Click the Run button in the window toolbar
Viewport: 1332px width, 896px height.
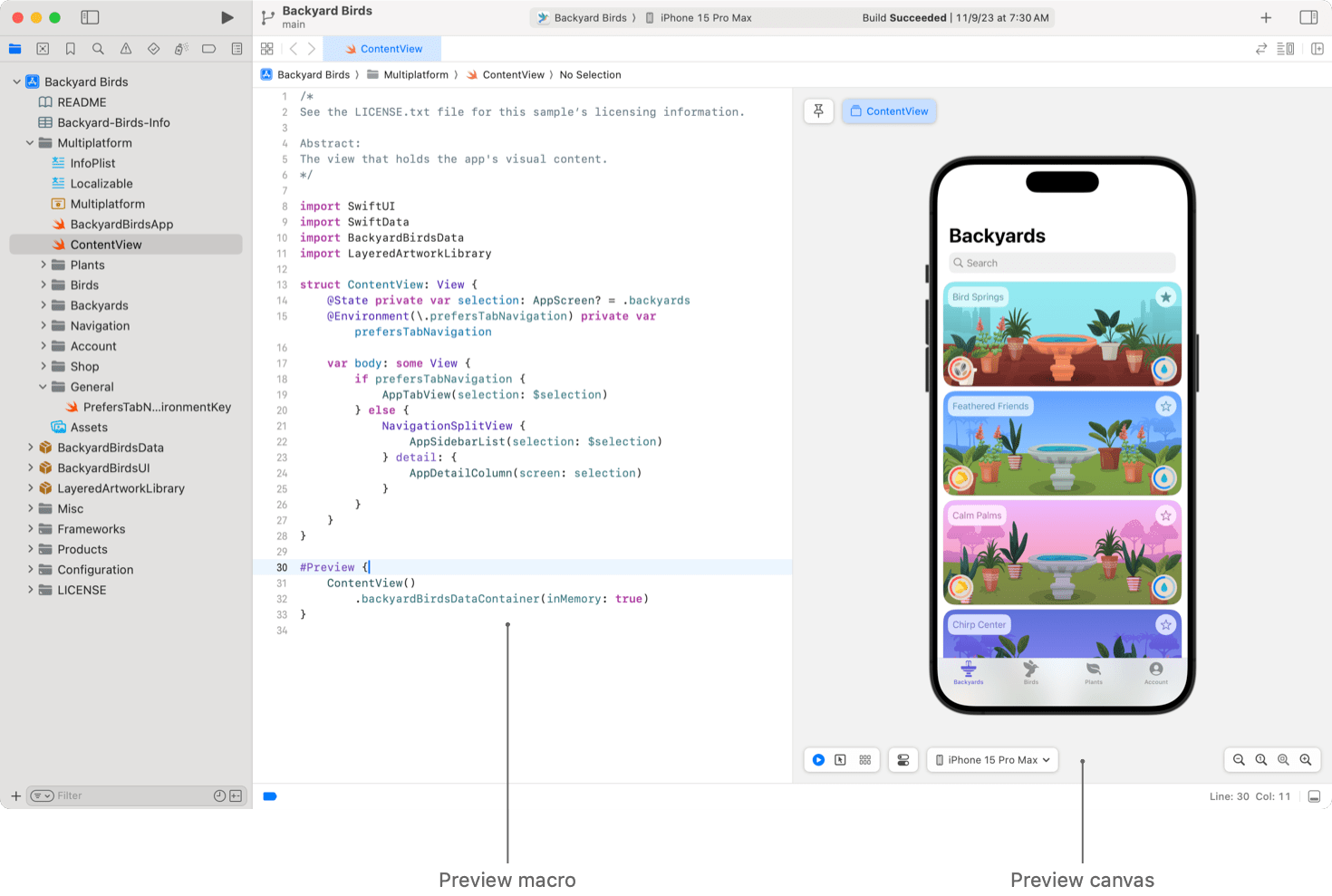(x=227, y=16)
